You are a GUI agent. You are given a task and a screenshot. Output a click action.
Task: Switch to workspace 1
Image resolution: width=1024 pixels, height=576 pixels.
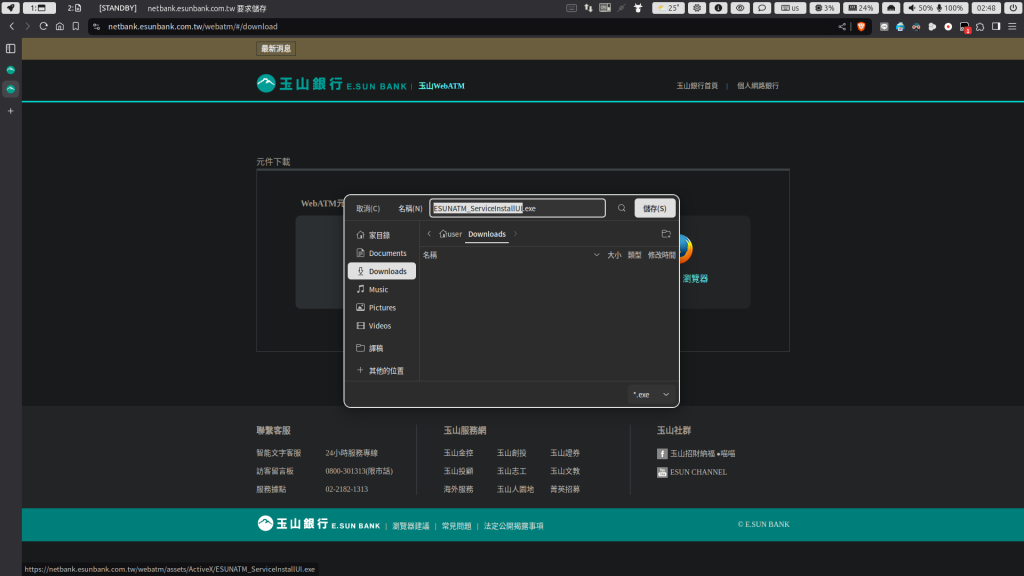point(39,8)
